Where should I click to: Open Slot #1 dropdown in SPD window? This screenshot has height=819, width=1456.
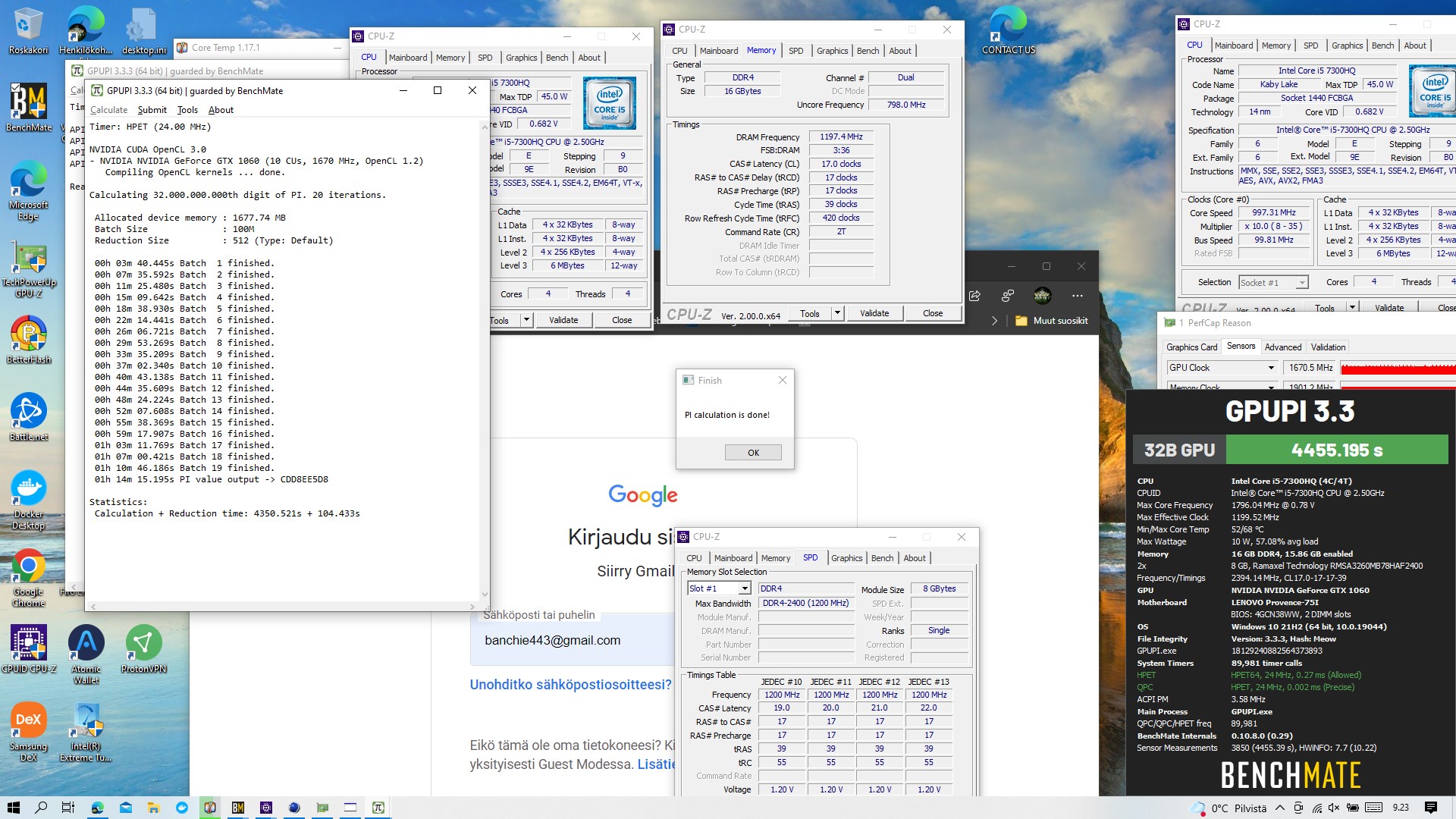(745, 588)
